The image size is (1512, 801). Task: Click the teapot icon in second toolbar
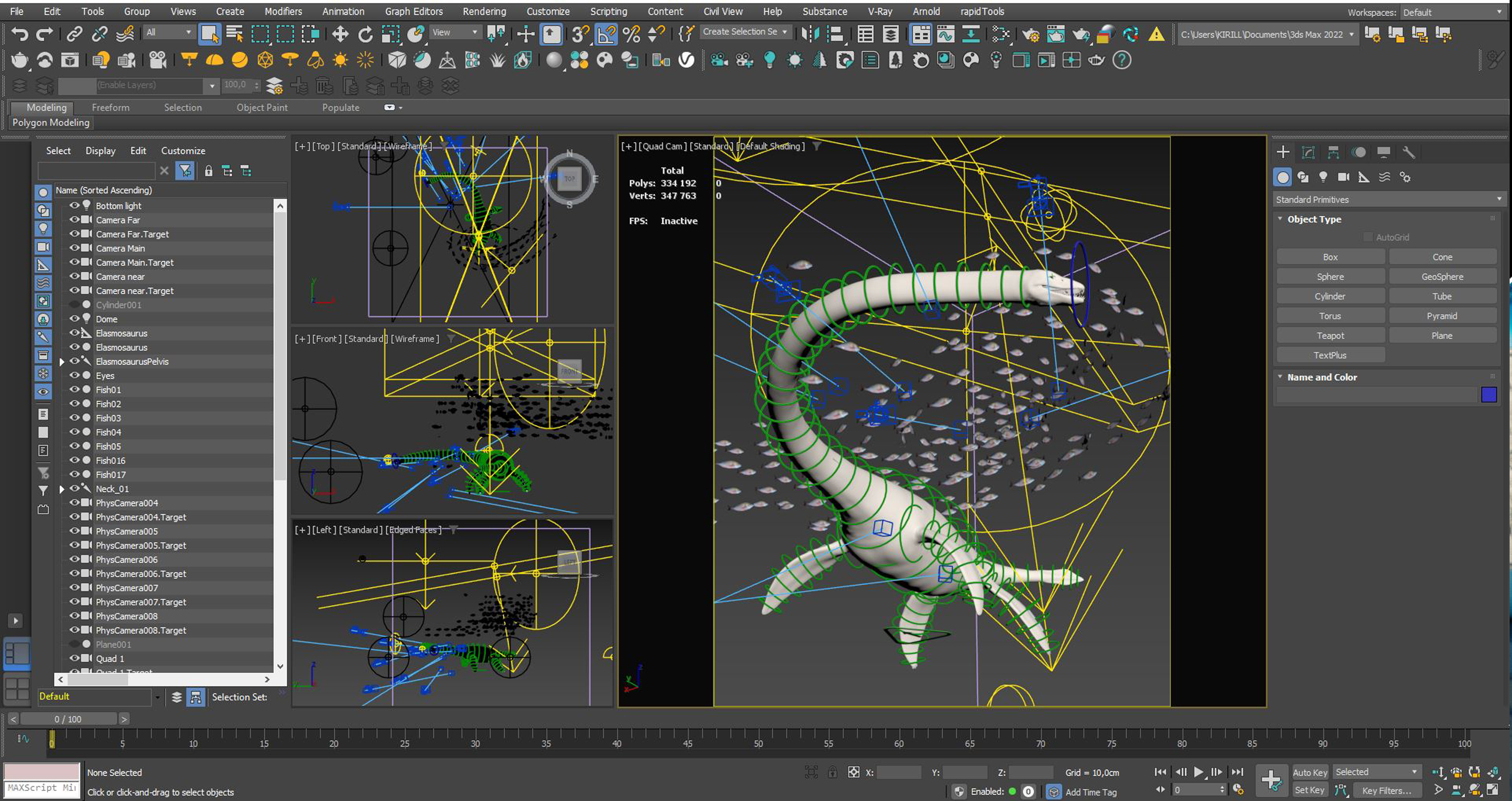[x=20, y=60]
